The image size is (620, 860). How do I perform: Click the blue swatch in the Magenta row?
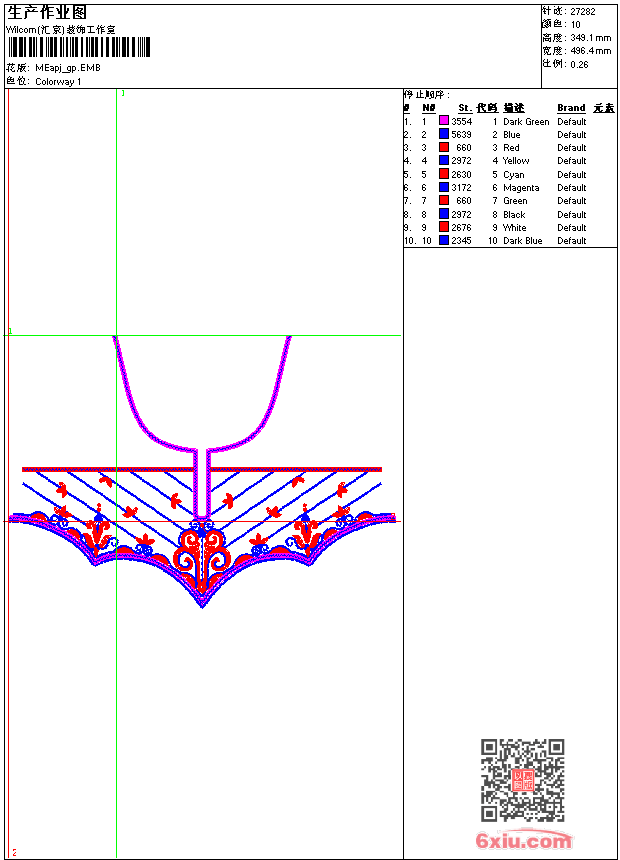444,187
